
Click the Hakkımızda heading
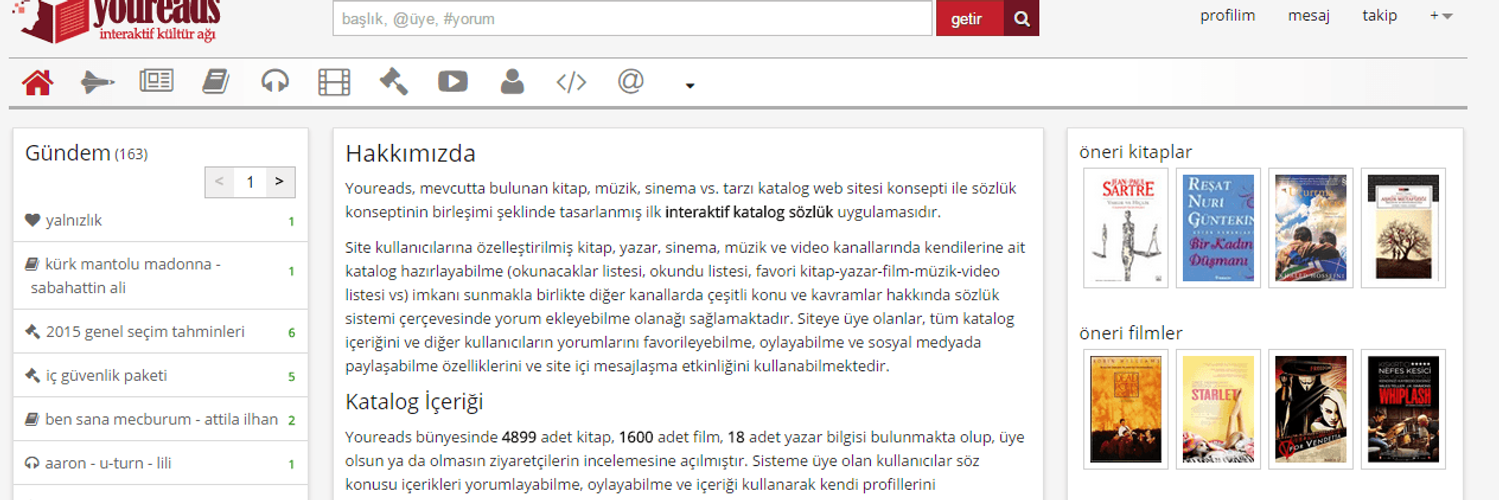410,154
